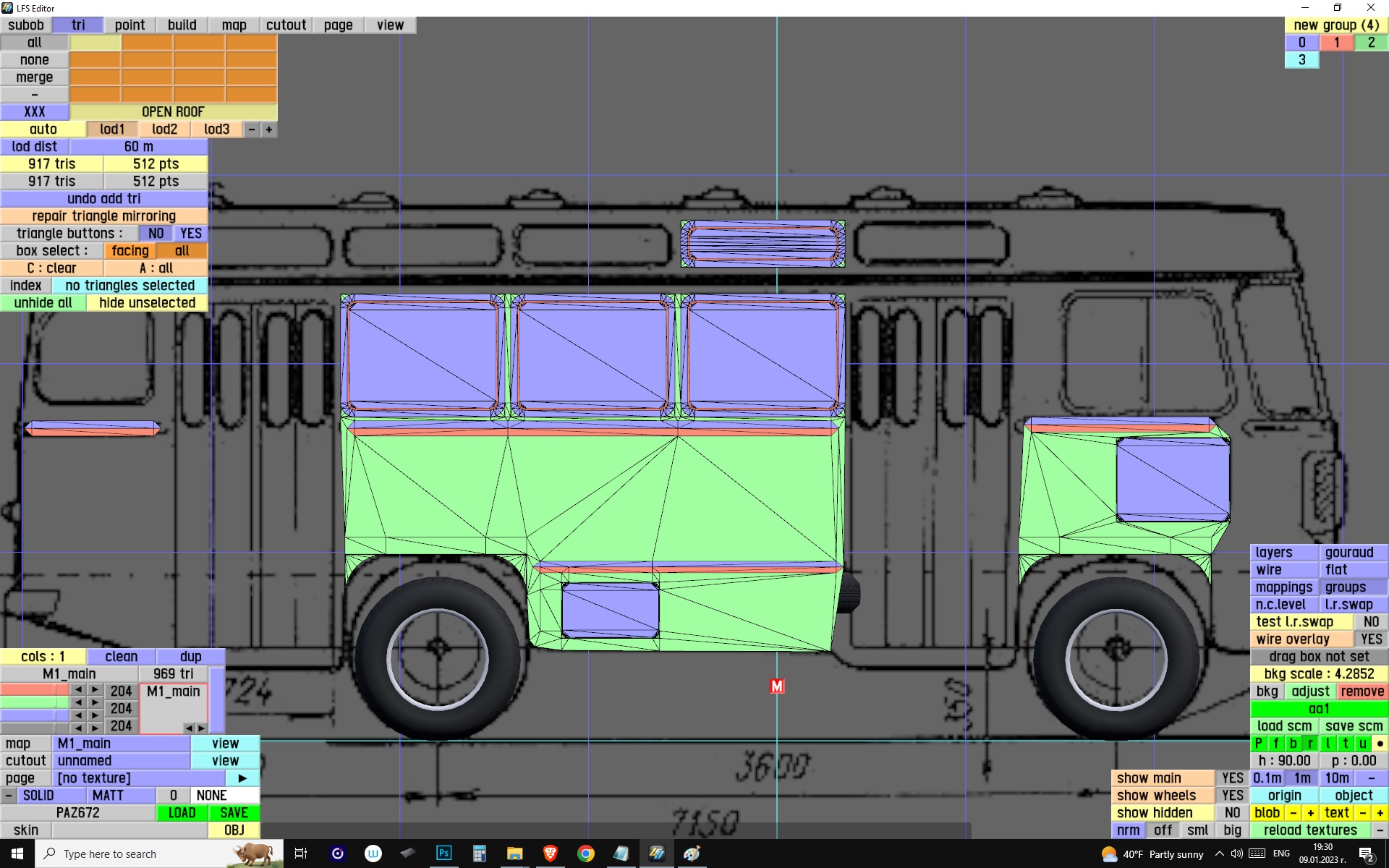Click the red colour right-arrow stepper
Screen dimensions: 1389x868
(95, 690)
